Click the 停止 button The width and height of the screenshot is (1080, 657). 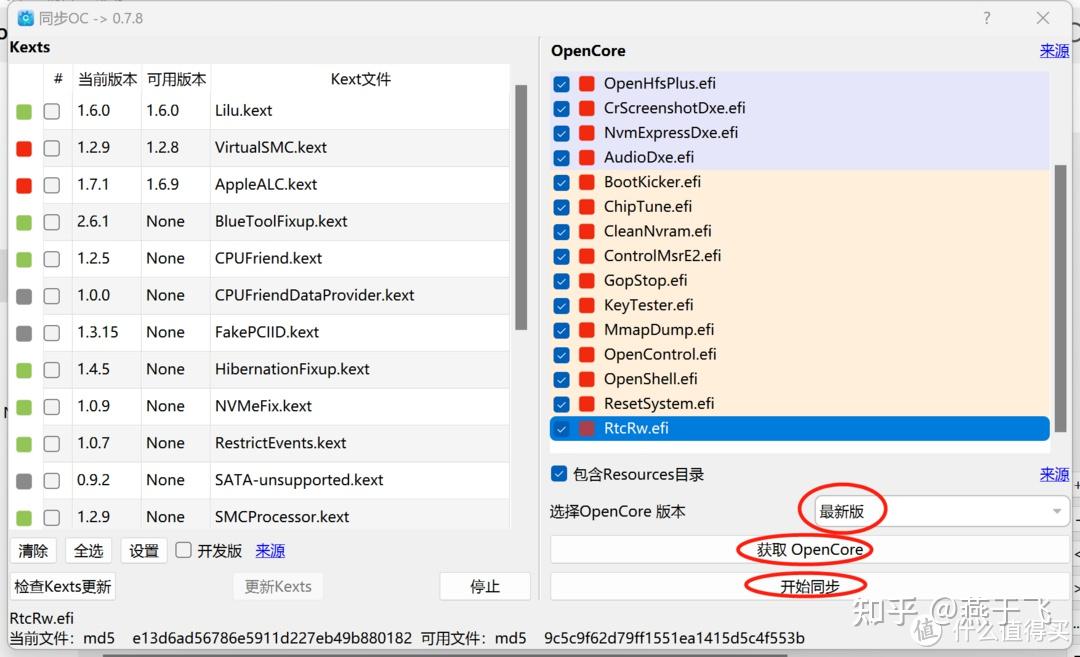tap(485, 587)
